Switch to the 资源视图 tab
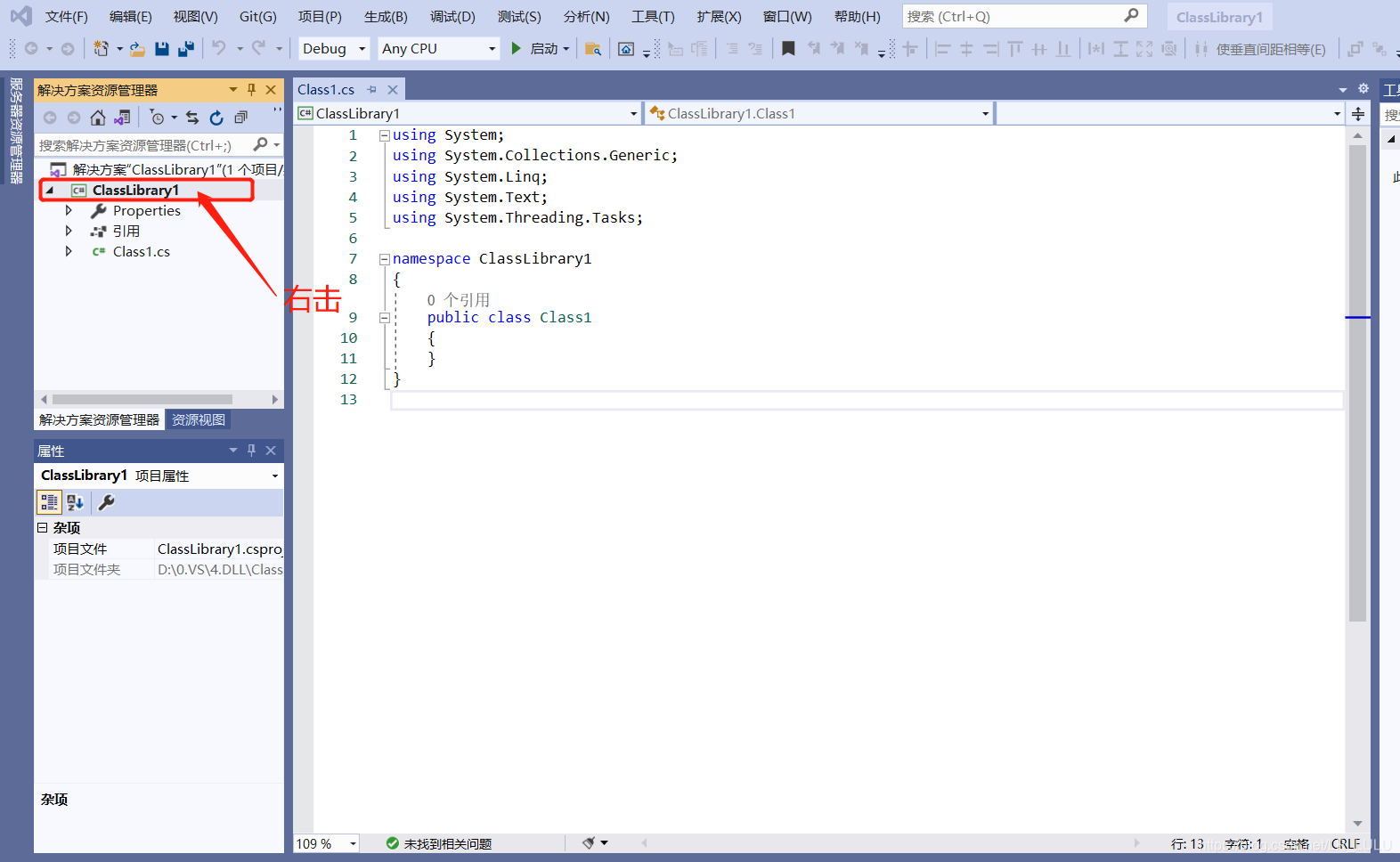Image resolution: width=1400 pixels, height=862 pixels. tap(199, 419)
